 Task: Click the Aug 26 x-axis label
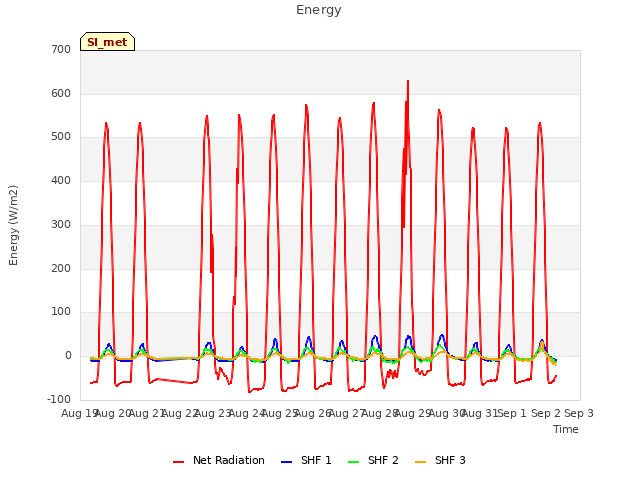(x=313, y=413)
